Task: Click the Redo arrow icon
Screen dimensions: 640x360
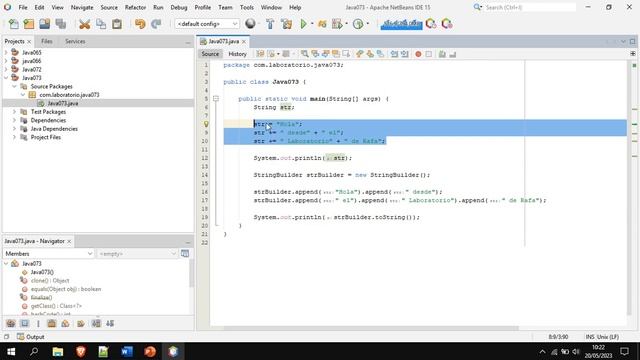Action: 156,24
